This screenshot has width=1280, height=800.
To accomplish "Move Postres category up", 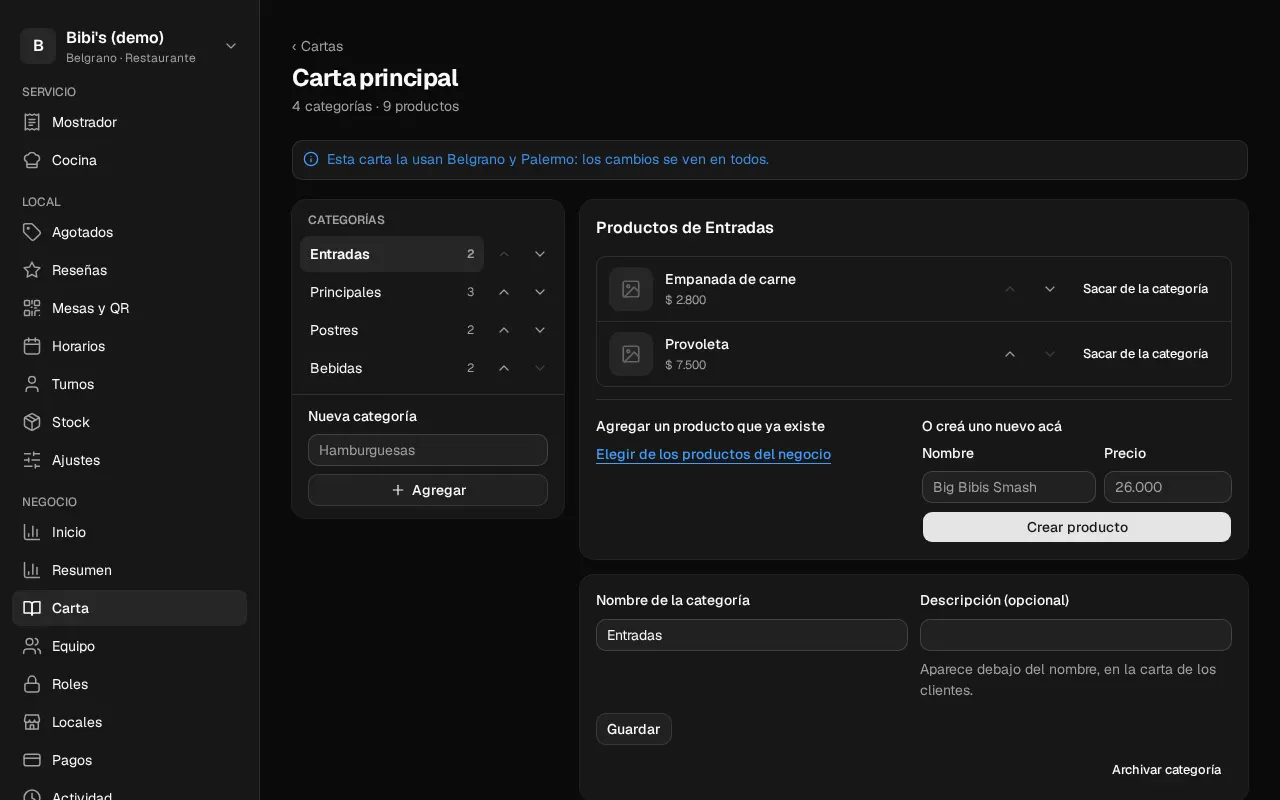I will click(x=504, y=330).
